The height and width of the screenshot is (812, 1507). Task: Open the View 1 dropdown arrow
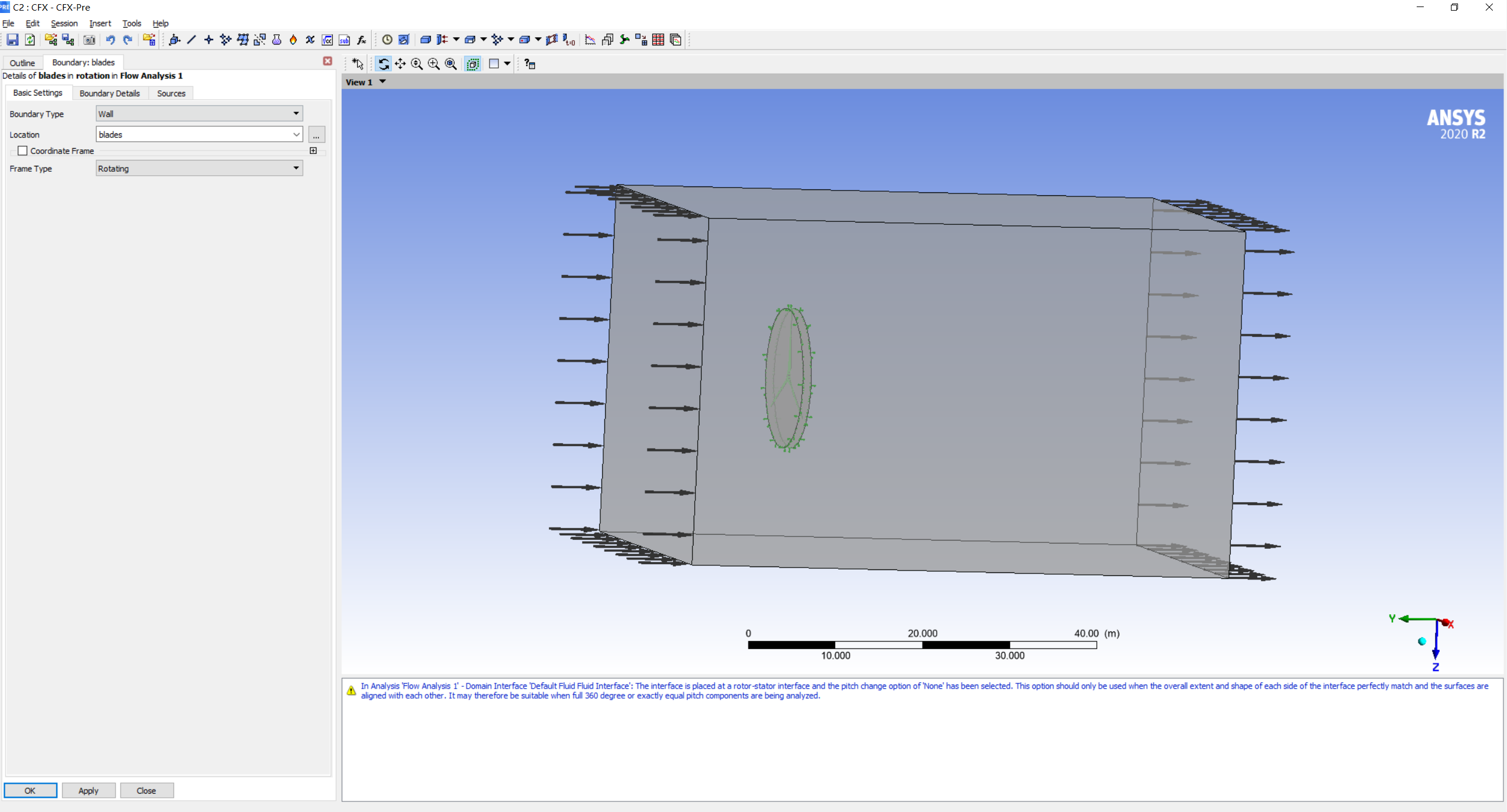(x=383, y=81)
